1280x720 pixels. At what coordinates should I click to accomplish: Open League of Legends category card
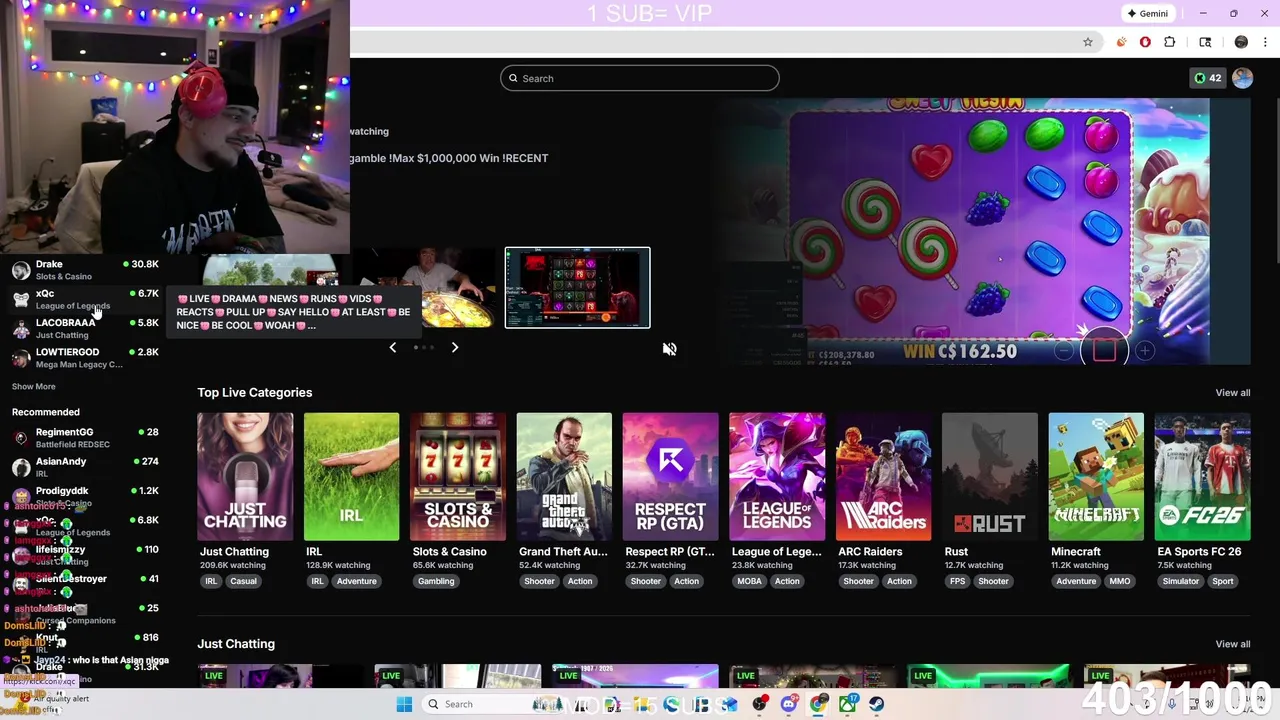click(x=777, y=477)
